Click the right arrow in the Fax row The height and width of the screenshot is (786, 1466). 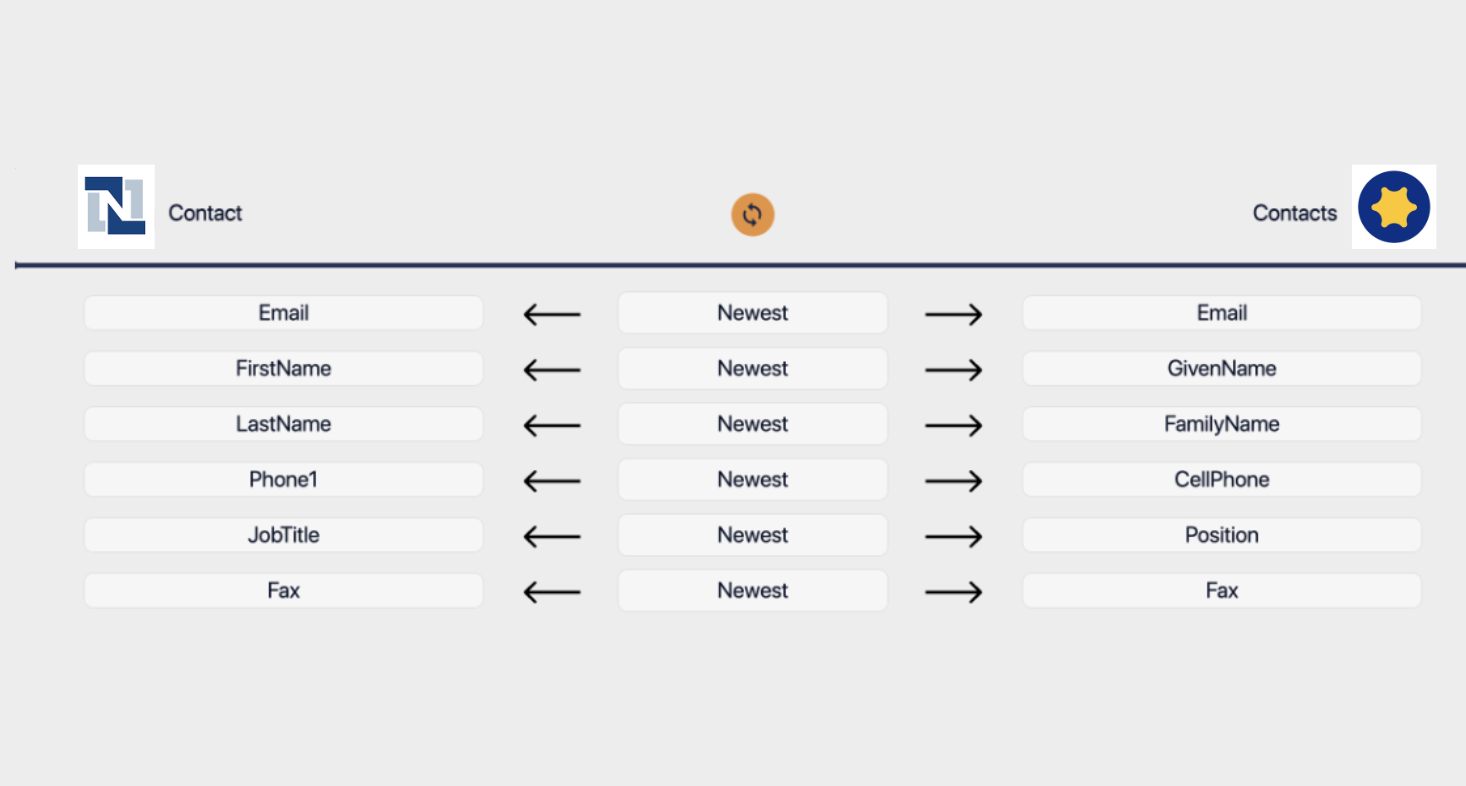pos(954,592)
